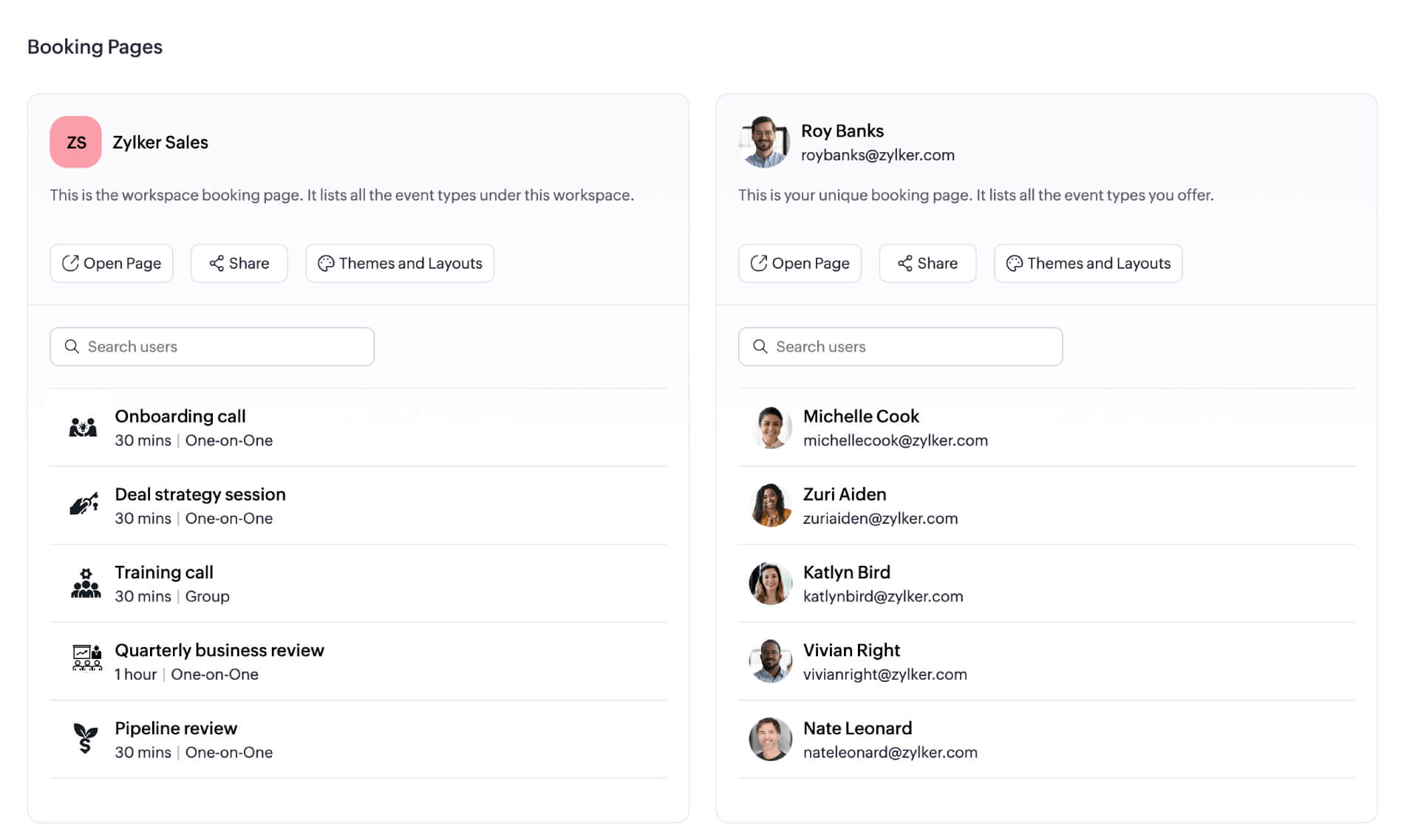
Task: Click the Pipeline review growth icon
Action: tap(85, 739)
